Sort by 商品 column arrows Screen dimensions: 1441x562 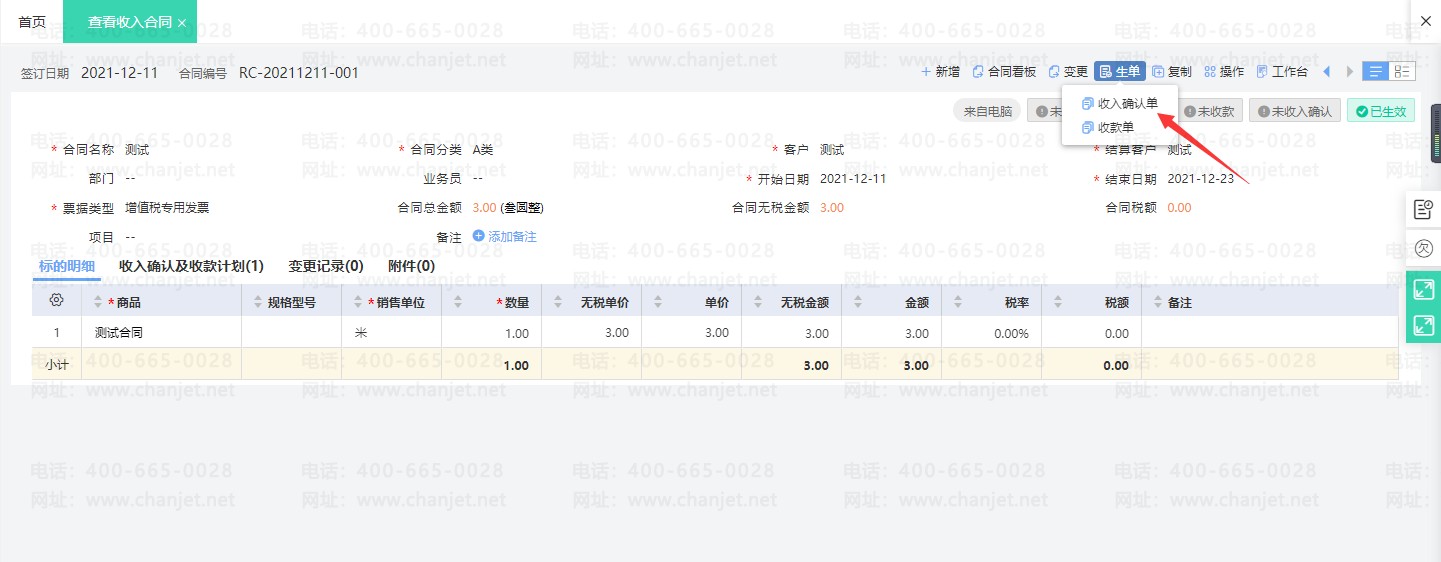pos(98,301)
